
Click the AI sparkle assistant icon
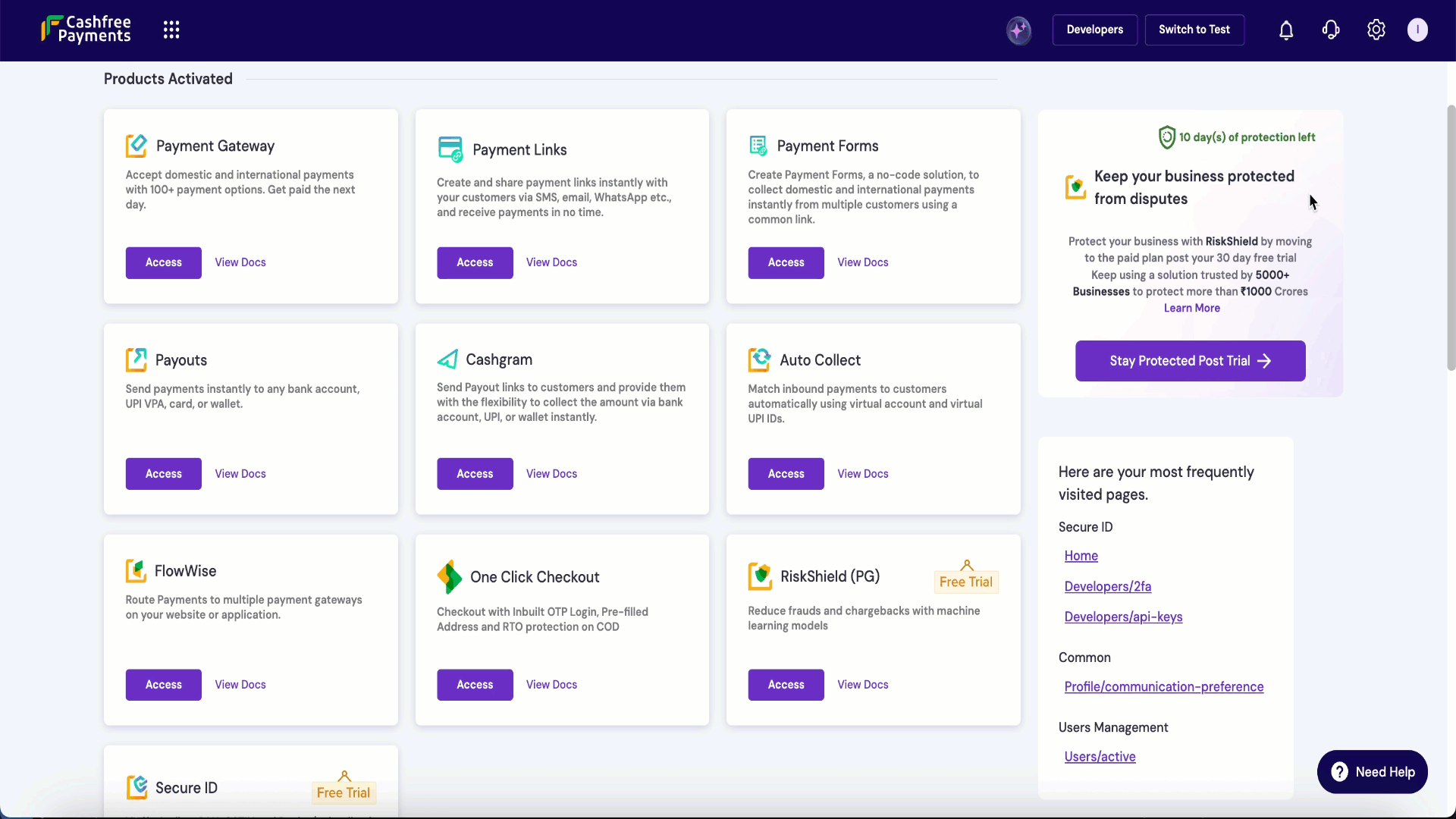click(1018, 30)
